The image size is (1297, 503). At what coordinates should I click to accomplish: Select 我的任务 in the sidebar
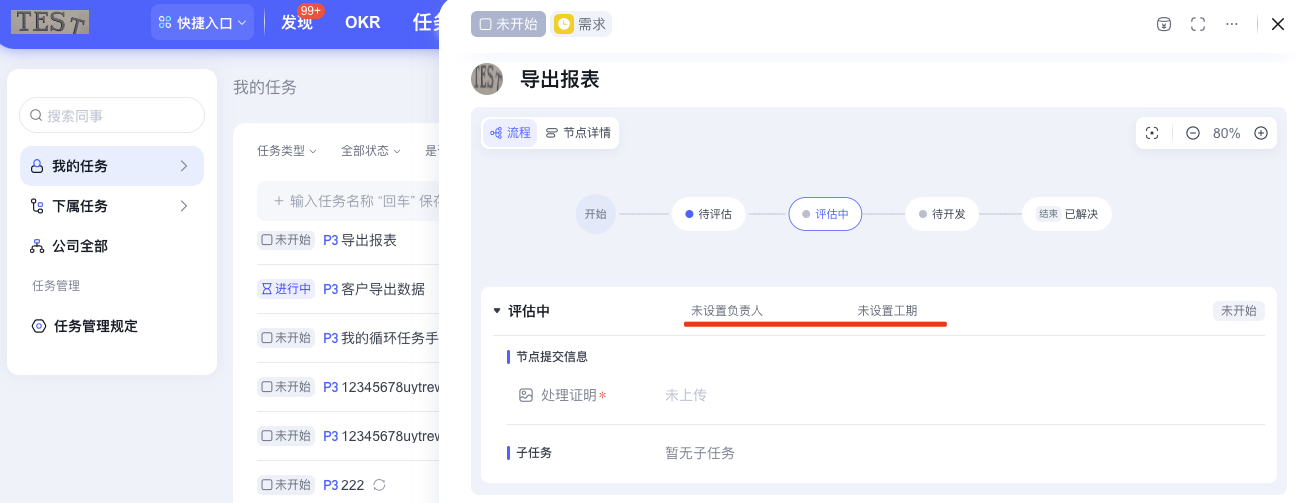click(112, 166)
